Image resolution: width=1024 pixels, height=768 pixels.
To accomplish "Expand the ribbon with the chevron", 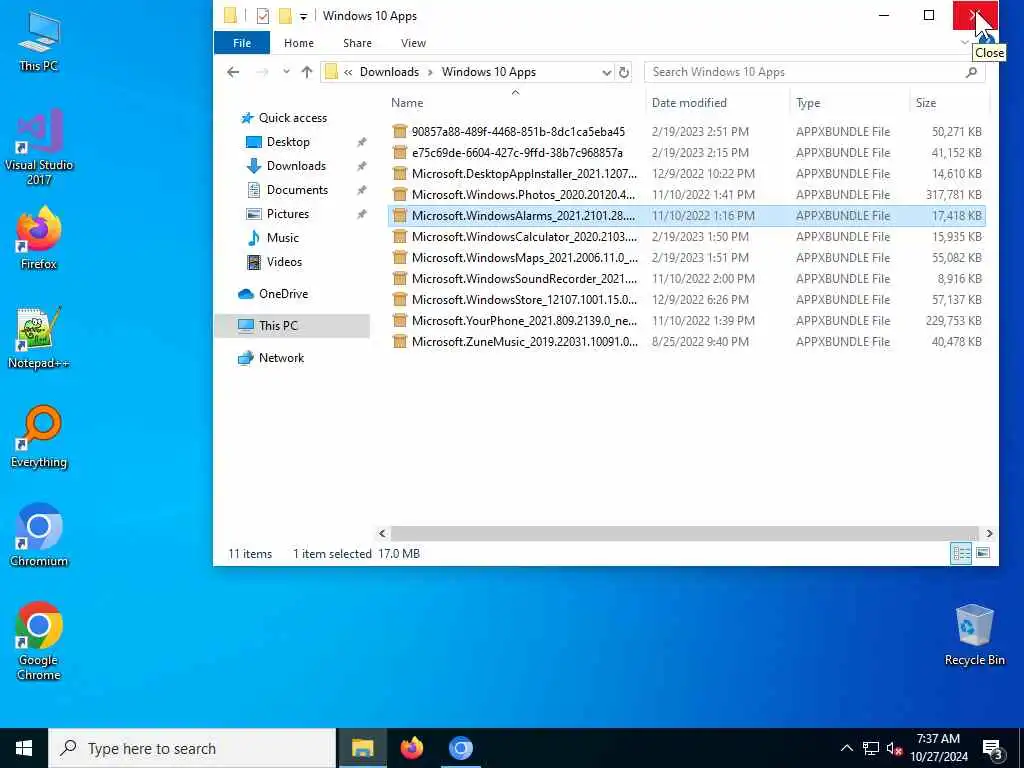I will click(x=965, y=42).
